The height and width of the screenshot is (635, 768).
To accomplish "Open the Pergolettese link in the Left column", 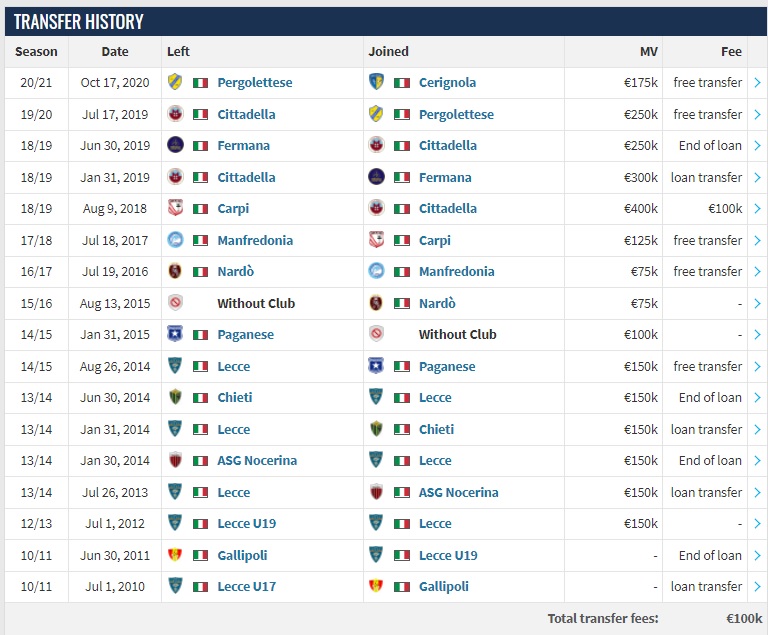I will [255, 82].
